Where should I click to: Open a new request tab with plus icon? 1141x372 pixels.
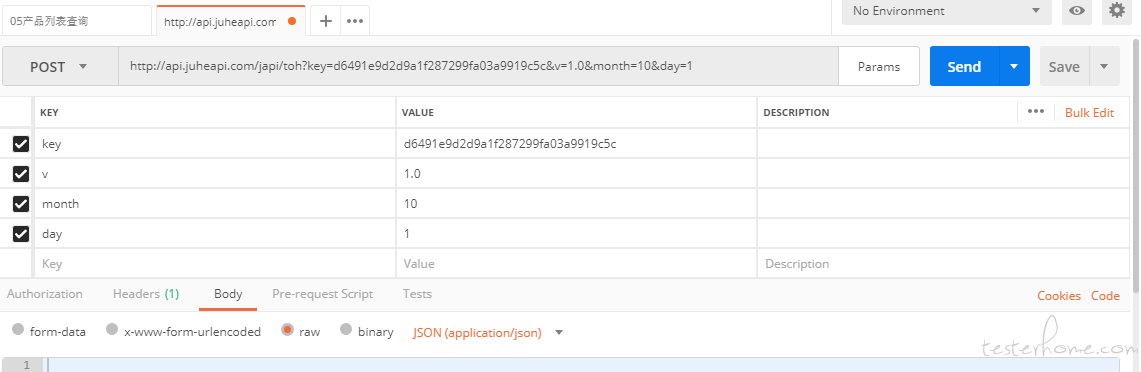point(326,21)
